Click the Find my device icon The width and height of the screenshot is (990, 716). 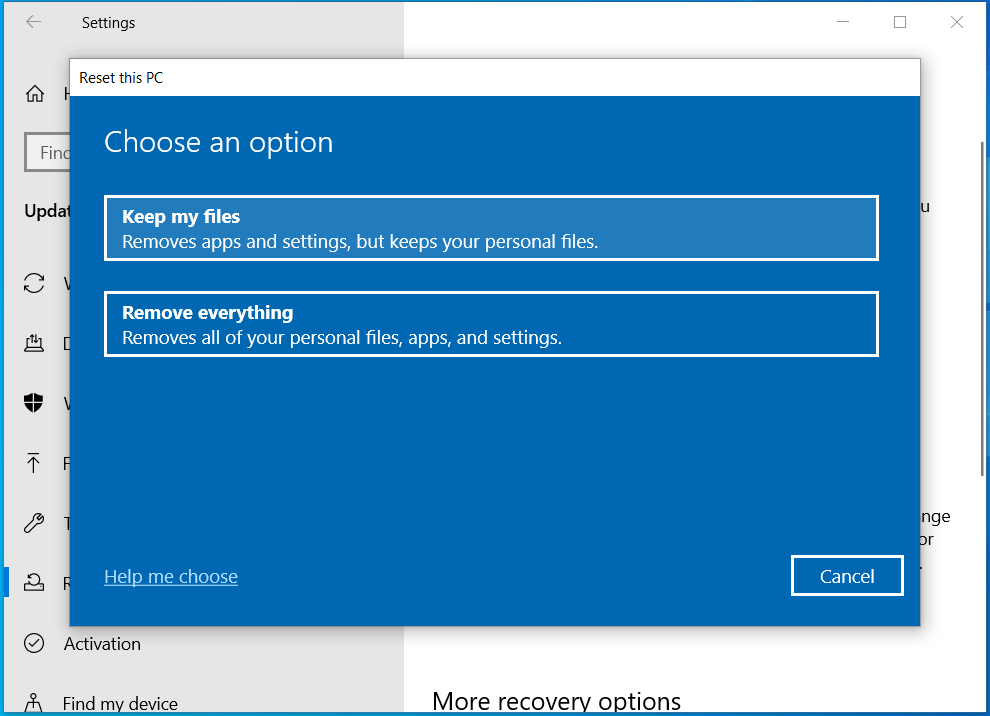[35, 703]
